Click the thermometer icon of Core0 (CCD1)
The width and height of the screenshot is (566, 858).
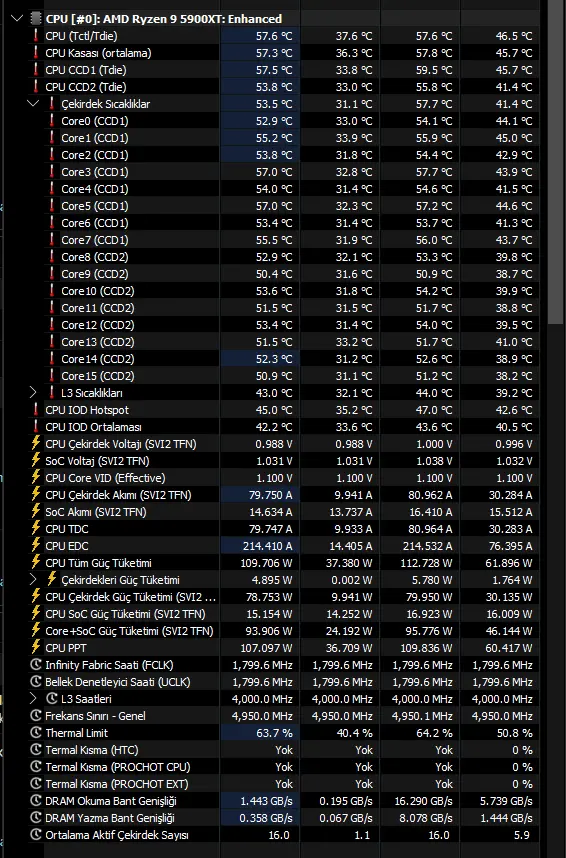(x=51, y=120)
